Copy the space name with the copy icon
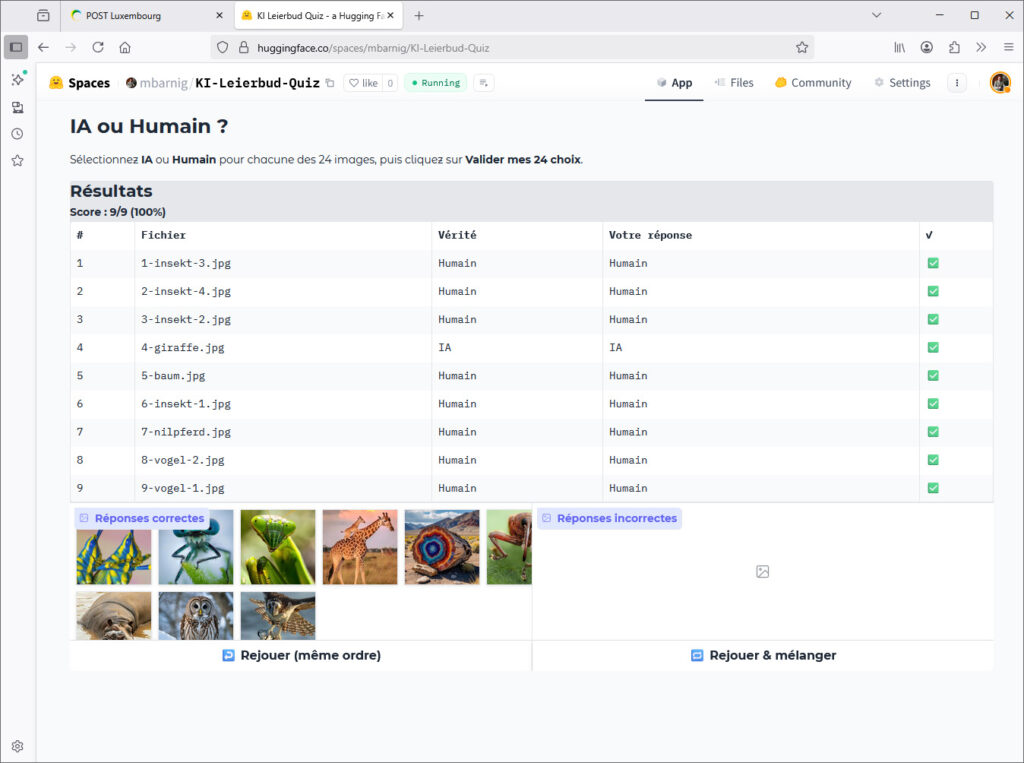 (x=330, y=83)
